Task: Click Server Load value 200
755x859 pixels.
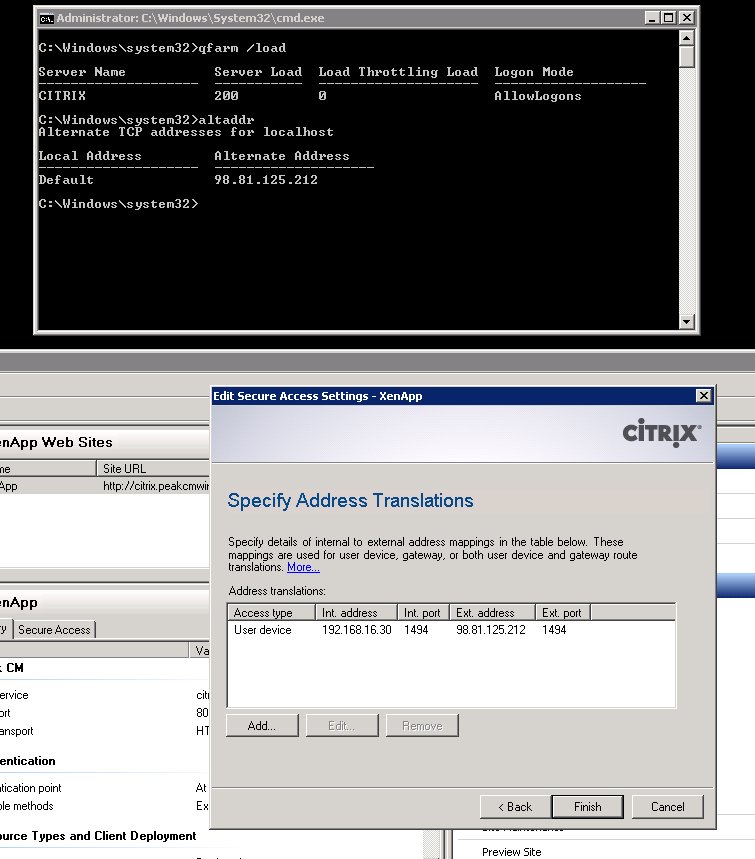Action: [x=226, y=96]
